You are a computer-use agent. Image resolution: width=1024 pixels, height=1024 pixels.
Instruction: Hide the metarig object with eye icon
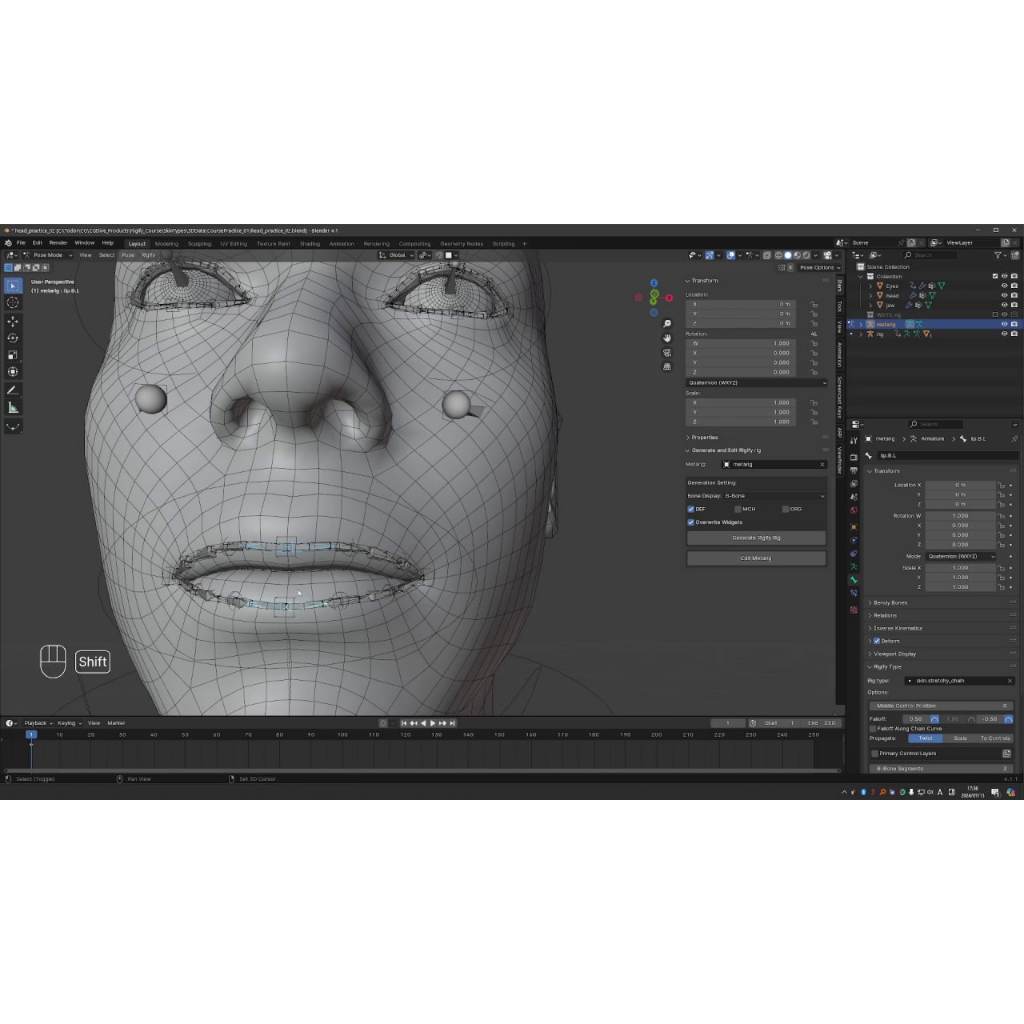(x=1004, y=324)
